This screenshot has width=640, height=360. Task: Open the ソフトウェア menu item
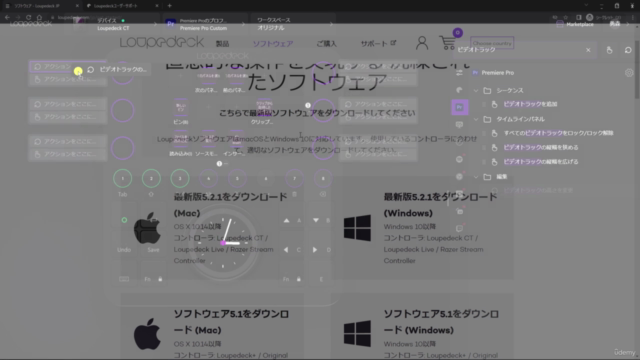click(273, 44)
